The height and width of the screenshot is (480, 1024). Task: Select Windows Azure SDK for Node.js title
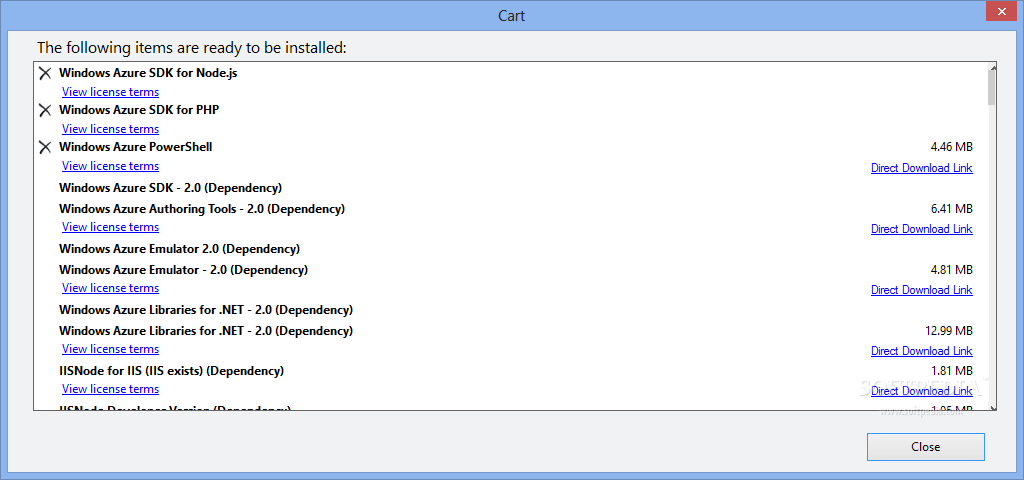coord(148,73)
